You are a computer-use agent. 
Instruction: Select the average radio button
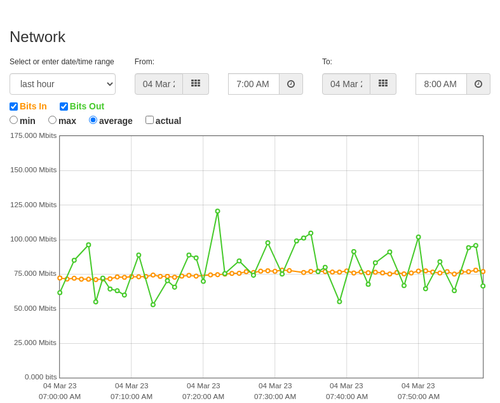pos(93,120)
